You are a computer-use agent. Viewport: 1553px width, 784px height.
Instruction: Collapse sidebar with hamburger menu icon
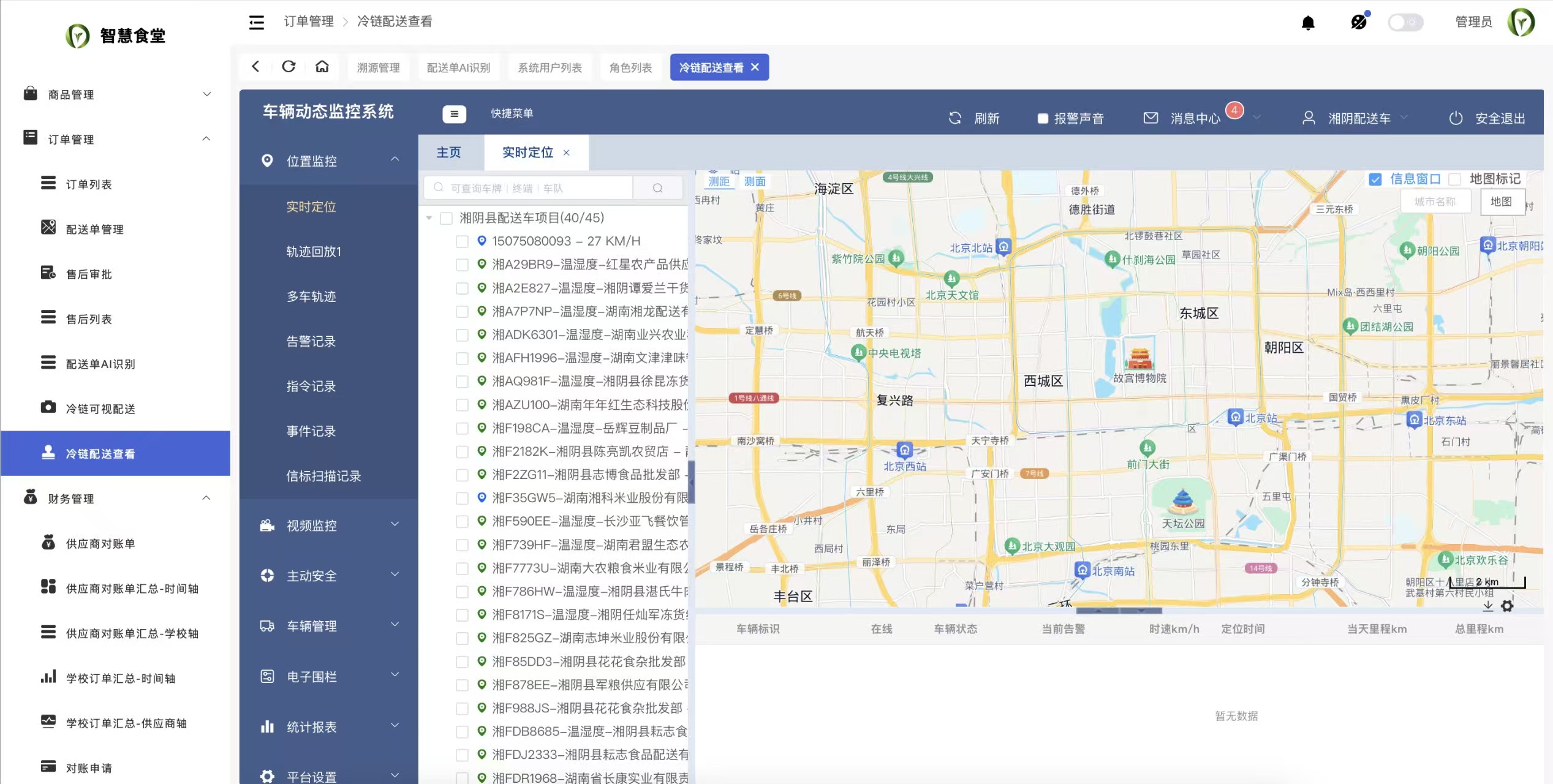tap(257, 23)
